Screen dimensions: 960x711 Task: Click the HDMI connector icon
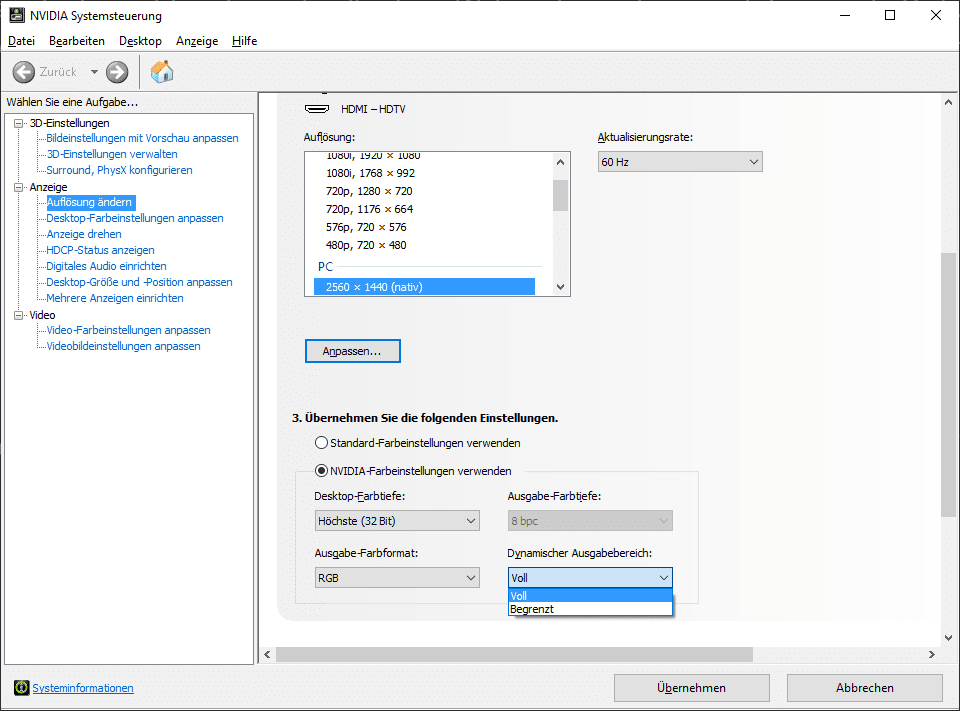(x=317, y=109)
